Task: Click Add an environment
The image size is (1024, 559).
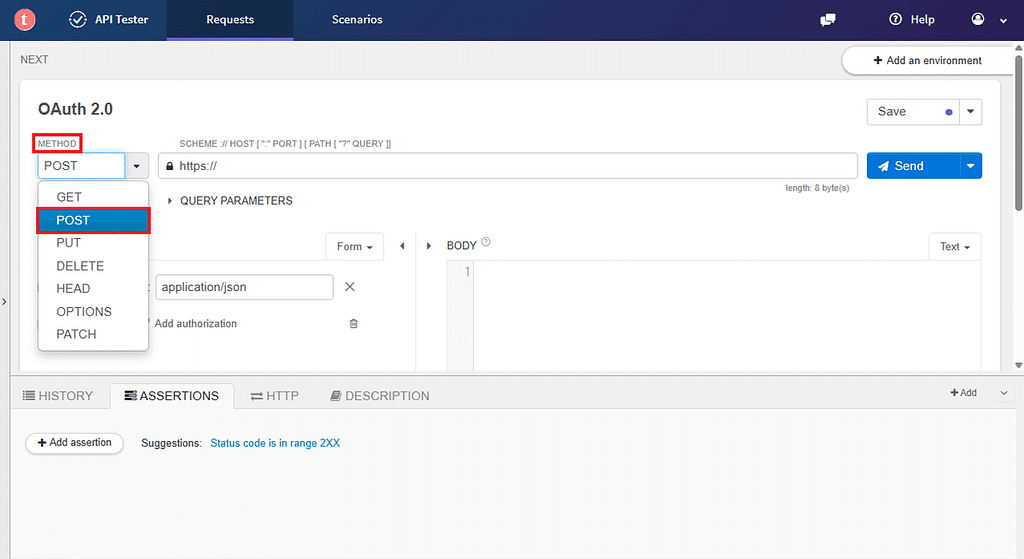Action: (927, 60)
